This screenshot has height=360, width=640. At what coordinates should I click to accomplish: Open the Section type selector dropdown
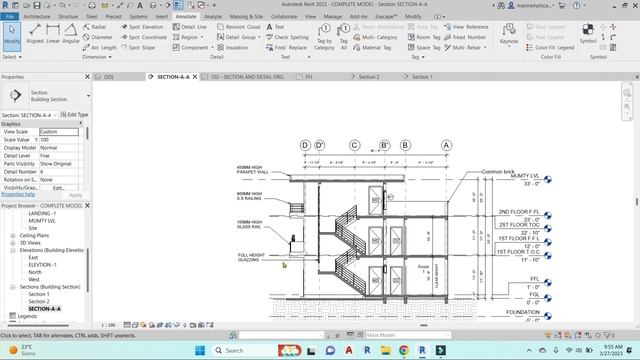tap(88, 96)
